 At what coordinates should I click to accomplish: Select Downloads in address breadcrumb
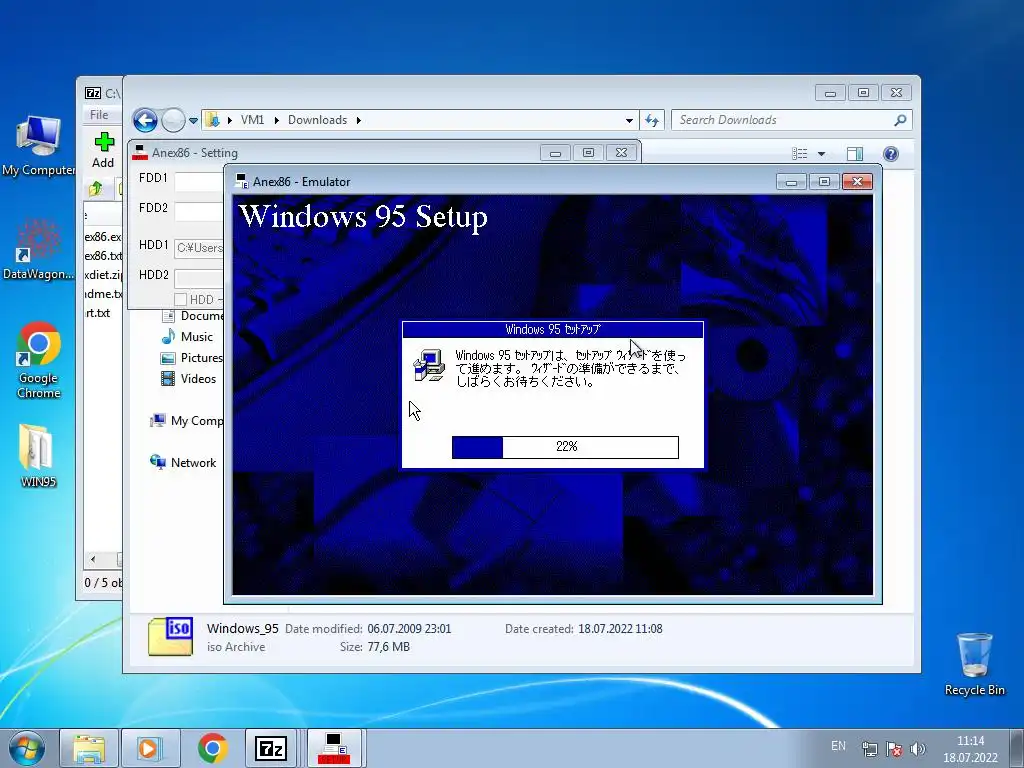coord(317,120)
